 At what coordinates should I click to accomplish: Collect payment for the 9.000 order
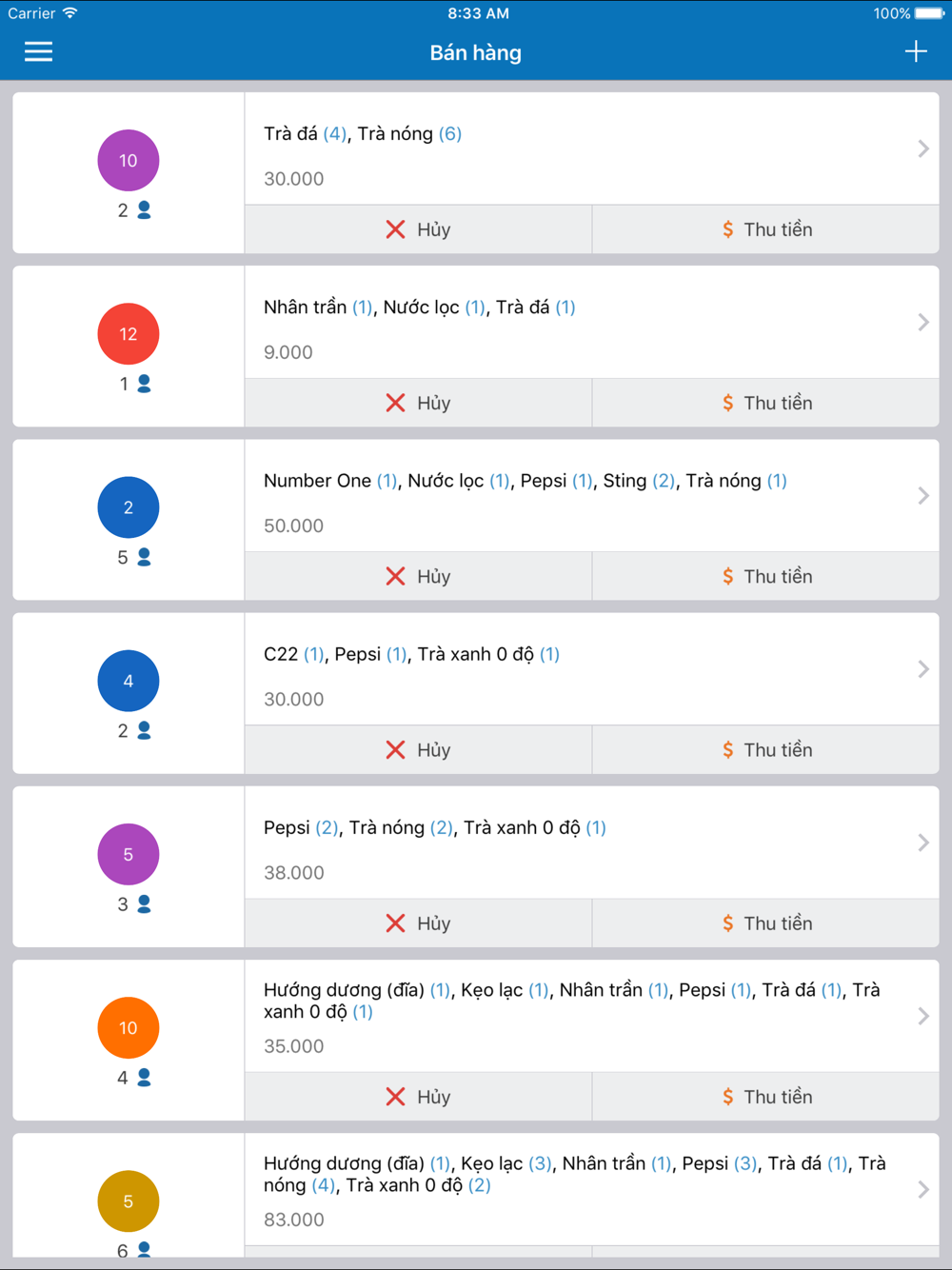(x=765, y=403)
